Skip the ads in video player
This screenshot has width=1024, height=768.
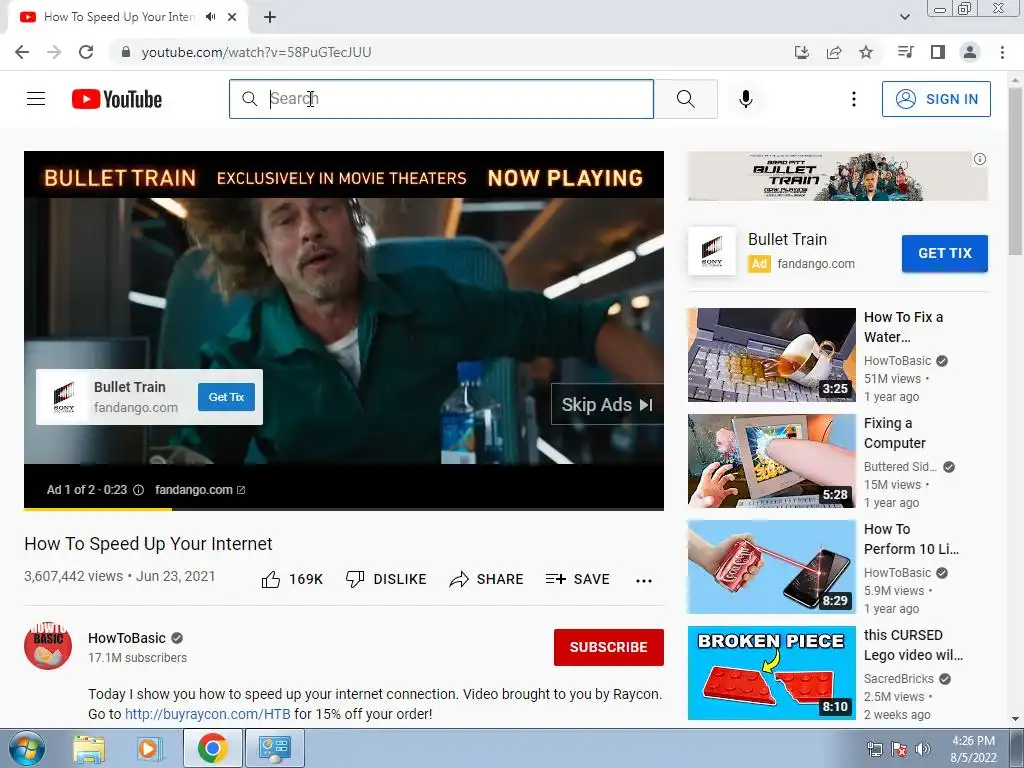[607, 404]
